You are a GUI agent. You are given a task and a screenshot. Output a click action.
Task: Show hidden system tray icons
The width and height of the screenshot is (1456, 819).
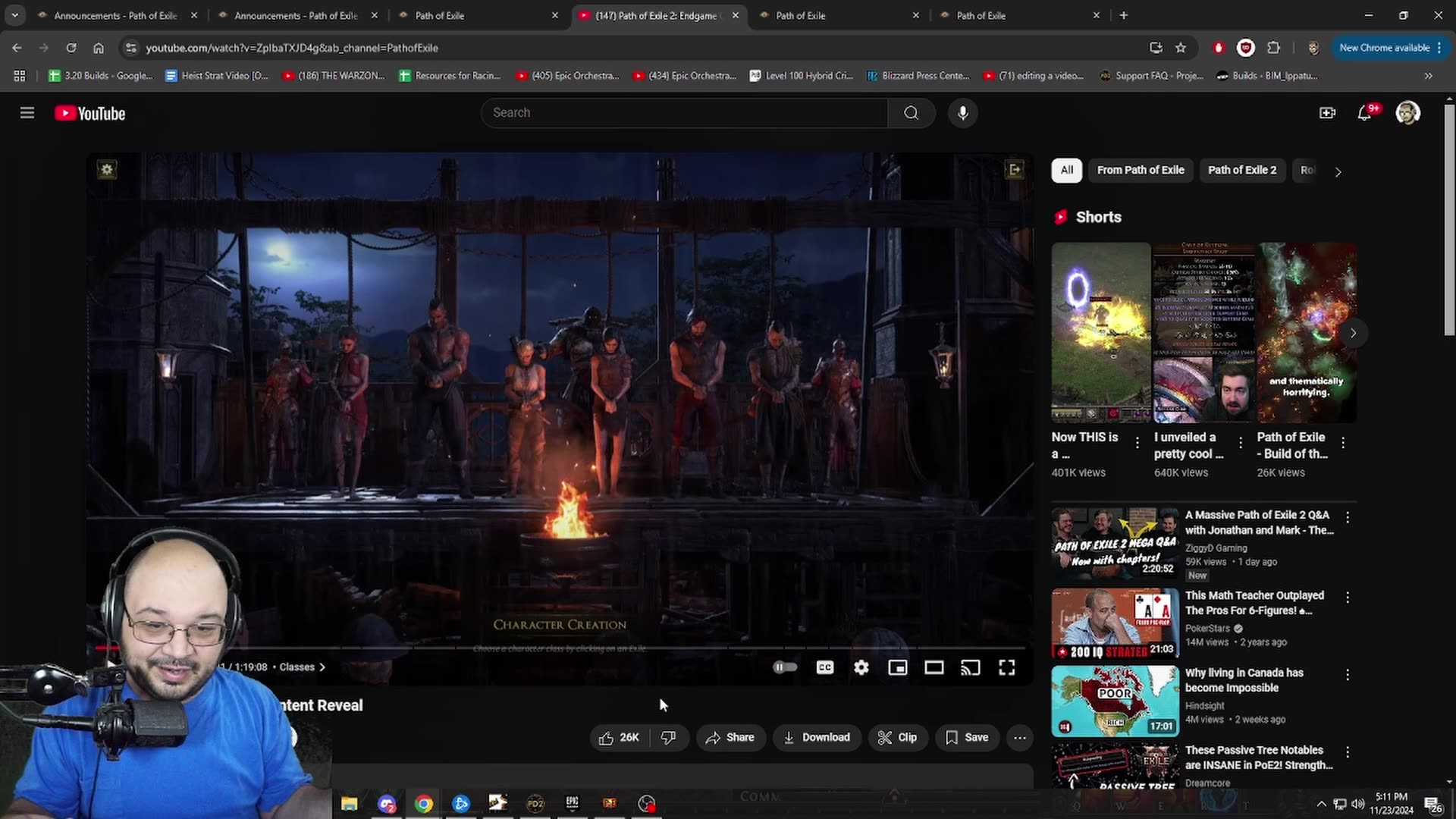tap(1321, 804)
